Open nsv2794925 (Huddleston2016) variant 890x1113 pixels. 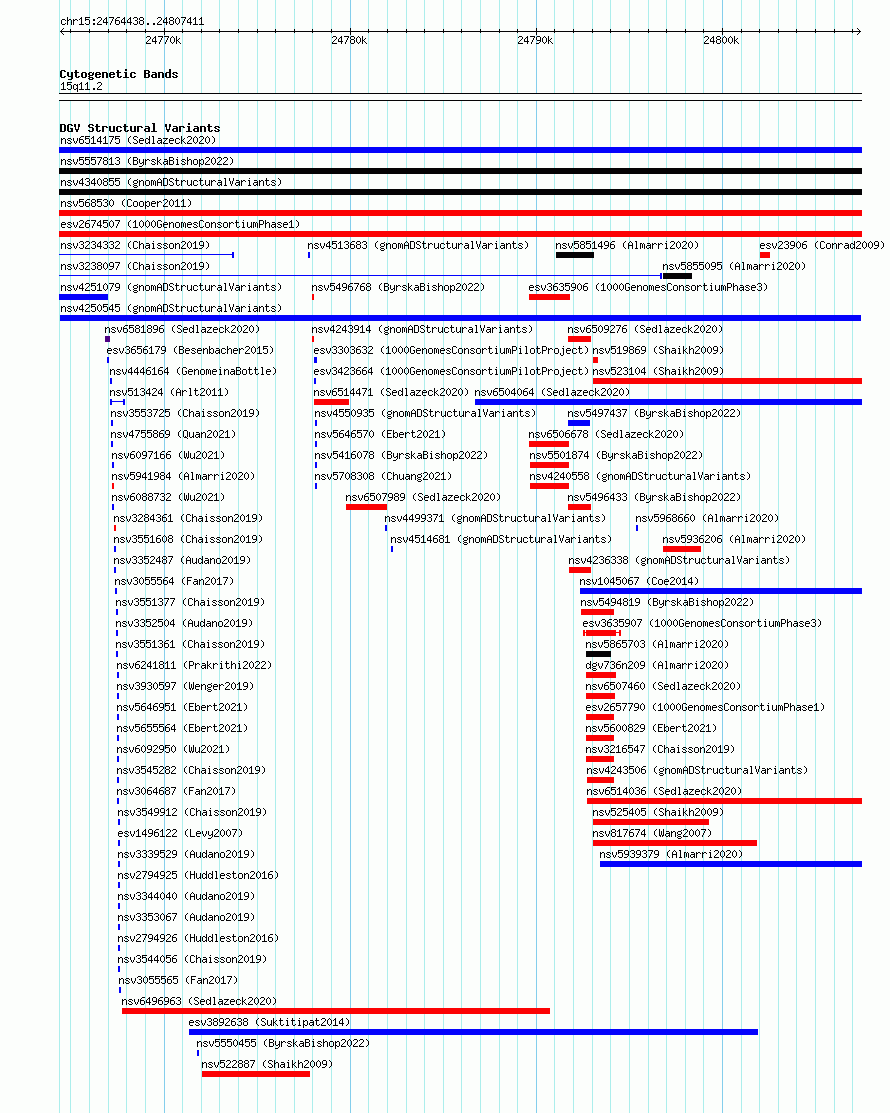tap(198, 875)
